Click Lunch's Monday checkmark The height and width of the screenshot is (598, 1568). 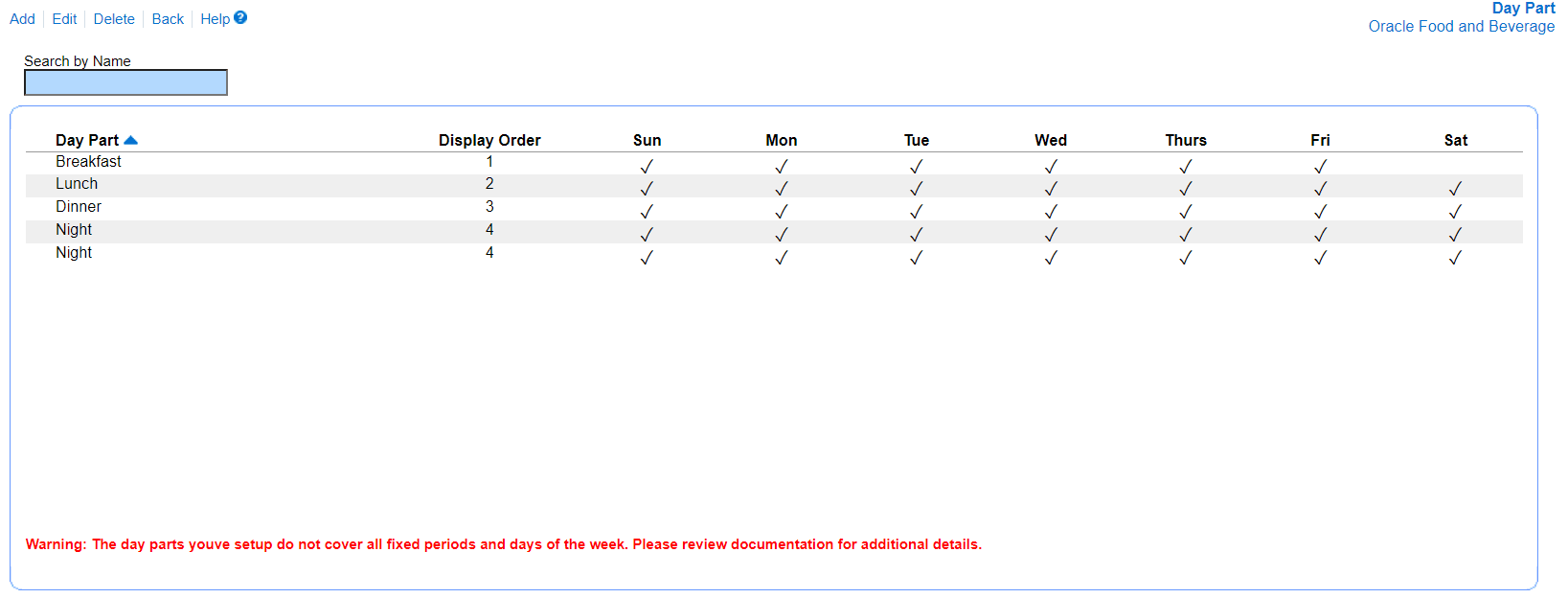[x=782, y=188]
